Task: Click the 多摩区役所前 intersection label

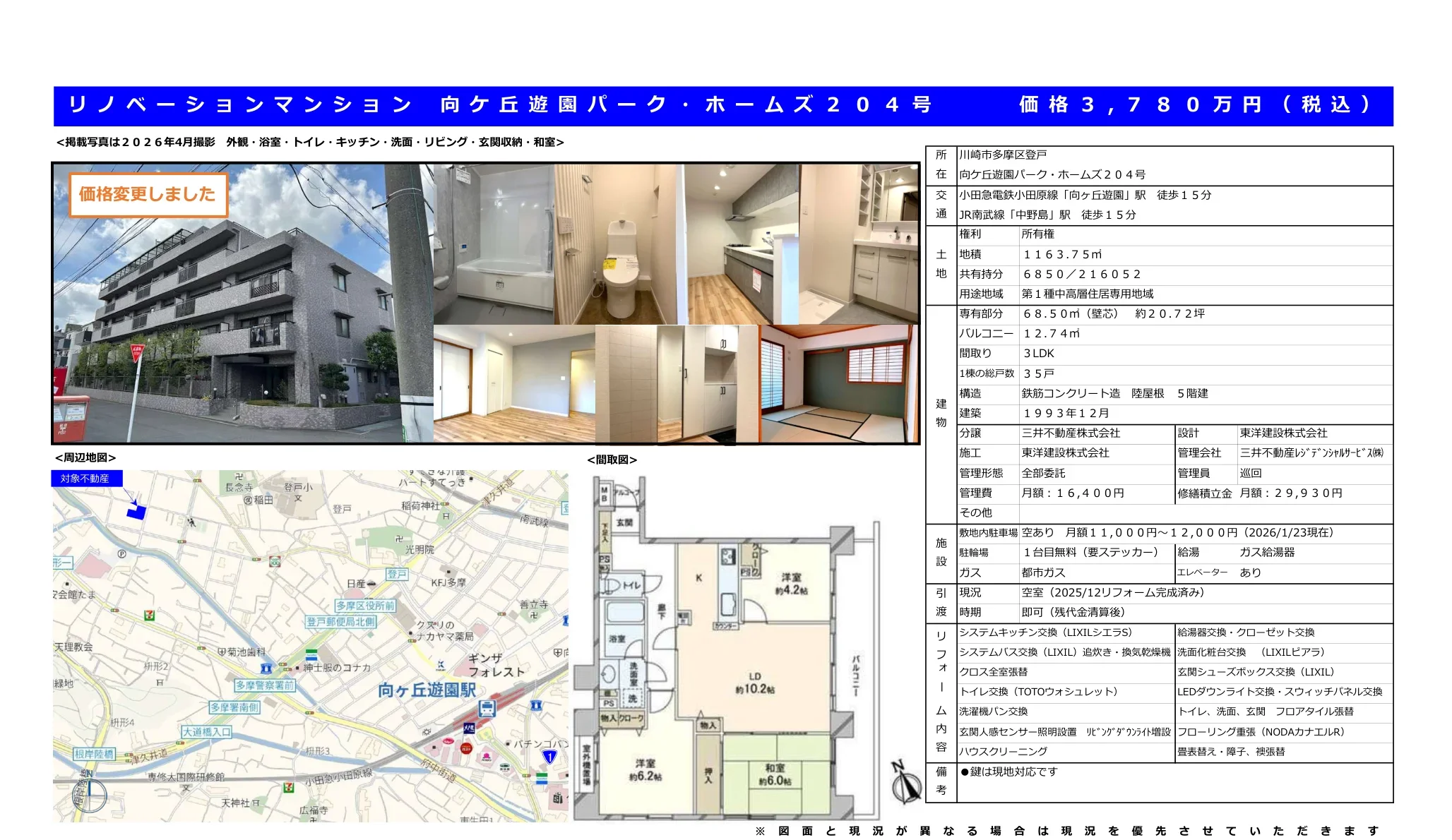Action: (x=365, y=606)
